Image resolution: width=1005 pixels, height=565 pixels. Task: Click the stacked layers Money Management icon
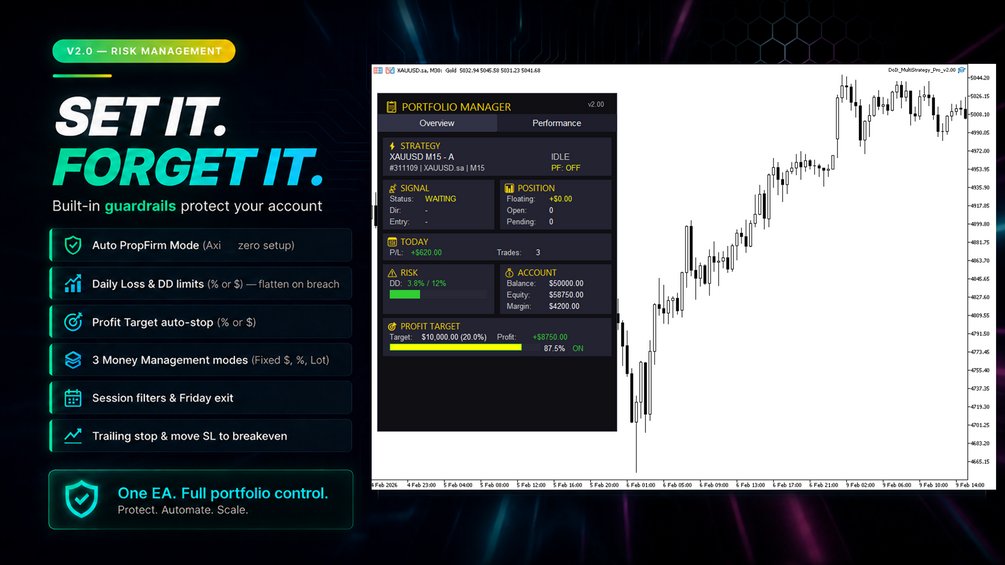pos(73,360)
